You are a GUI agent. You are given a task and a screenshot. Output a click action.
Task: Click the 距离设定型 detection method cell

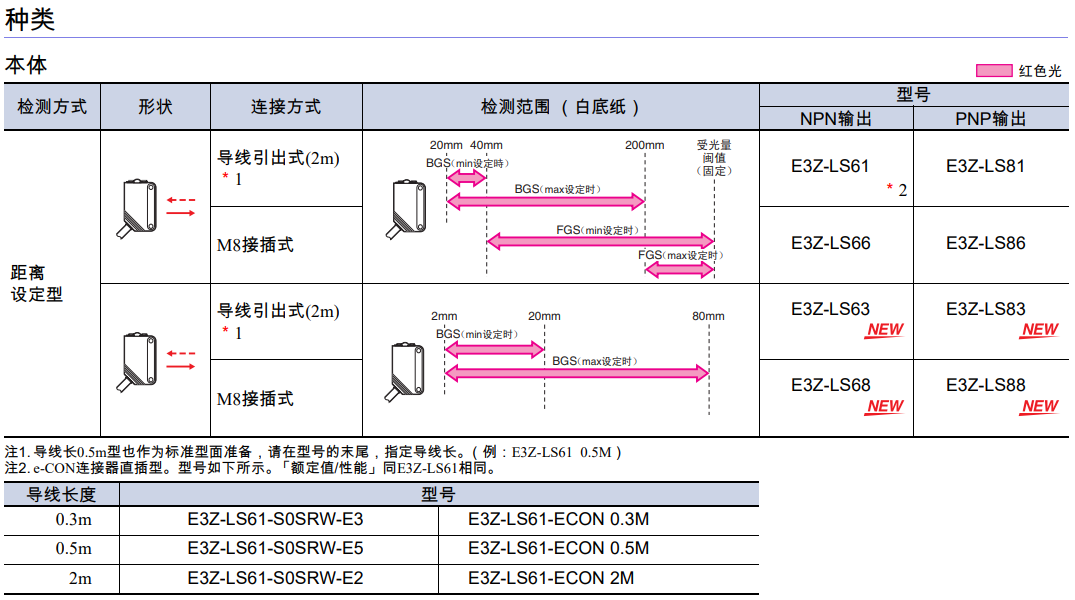point(37,283)
